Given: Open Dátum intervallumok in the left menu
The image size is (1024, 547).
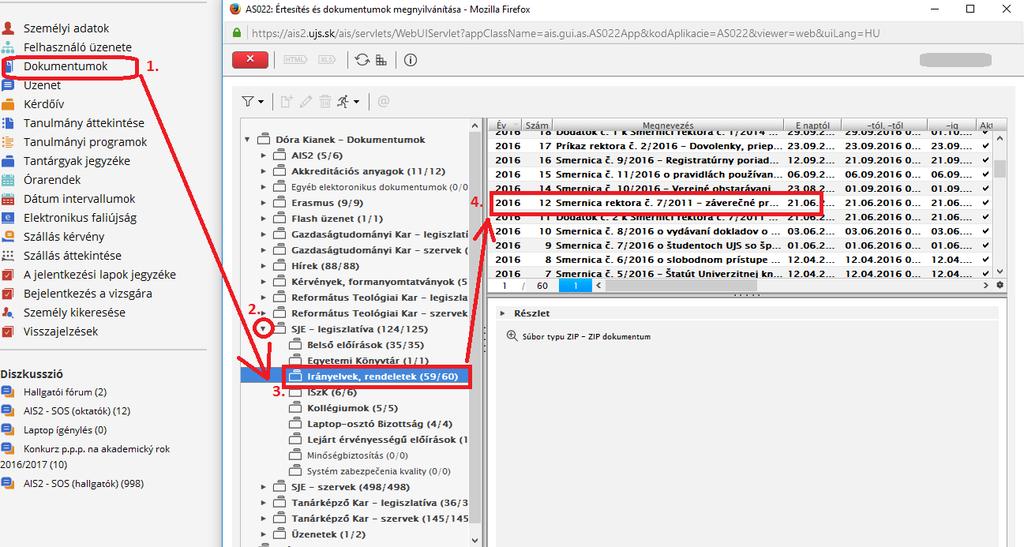Looking at the screenshot, I should [79, 198].
